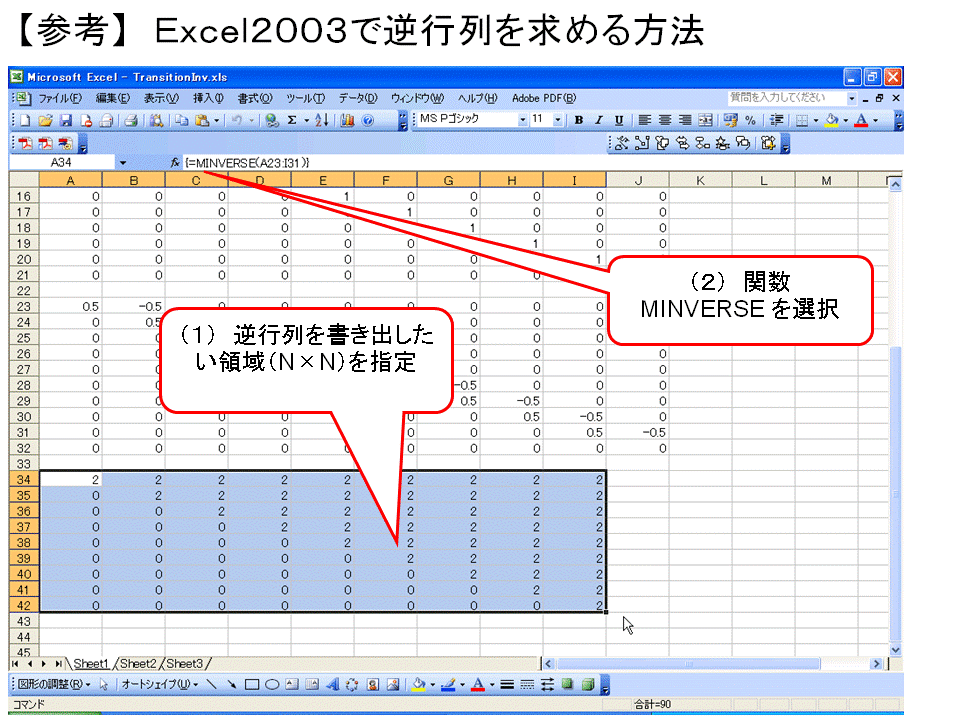This screenshot has height=720, width=960.
Task: Toggle Bold formatting
Action: point(578,120)
